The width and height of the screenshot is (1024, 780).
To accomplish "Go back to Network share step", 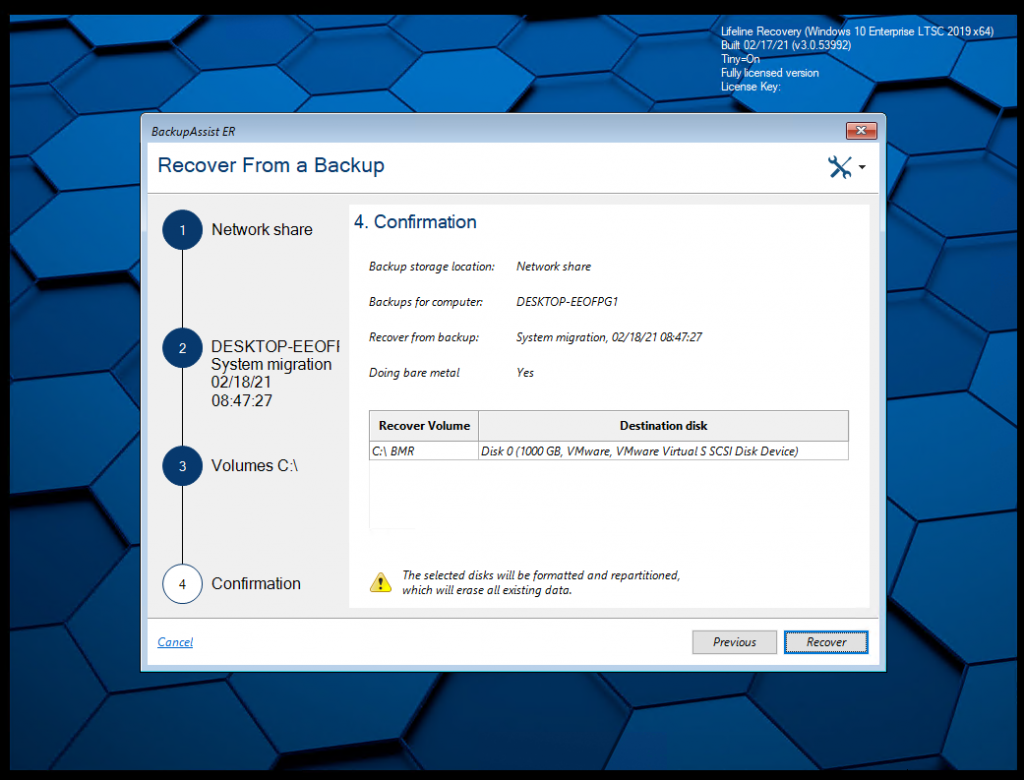I will tap(261, 230).
